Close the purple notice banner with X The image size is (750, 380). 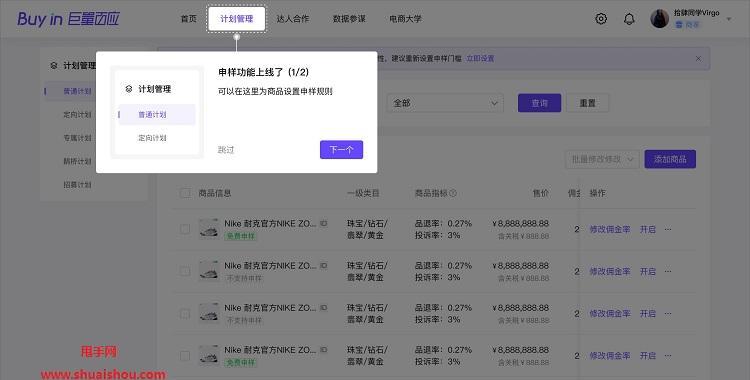click(698, 58)
